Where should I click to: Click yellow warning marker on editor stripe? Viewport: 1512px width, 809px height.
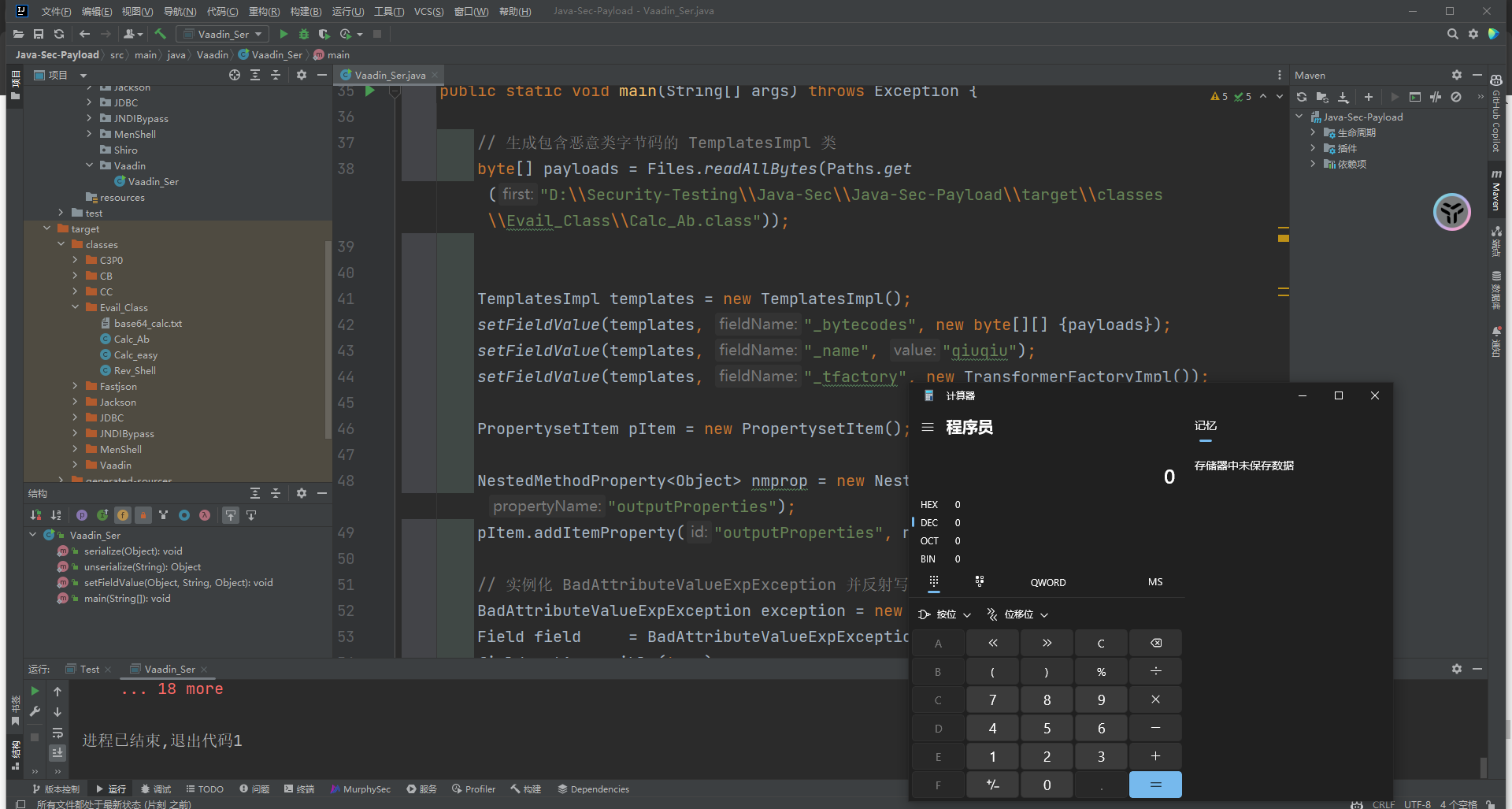click(x=1284, y=237)
